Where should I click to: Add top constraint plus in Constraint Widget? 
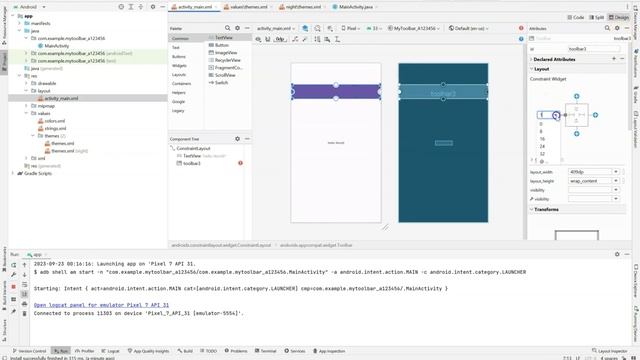(x=576, y=96)
